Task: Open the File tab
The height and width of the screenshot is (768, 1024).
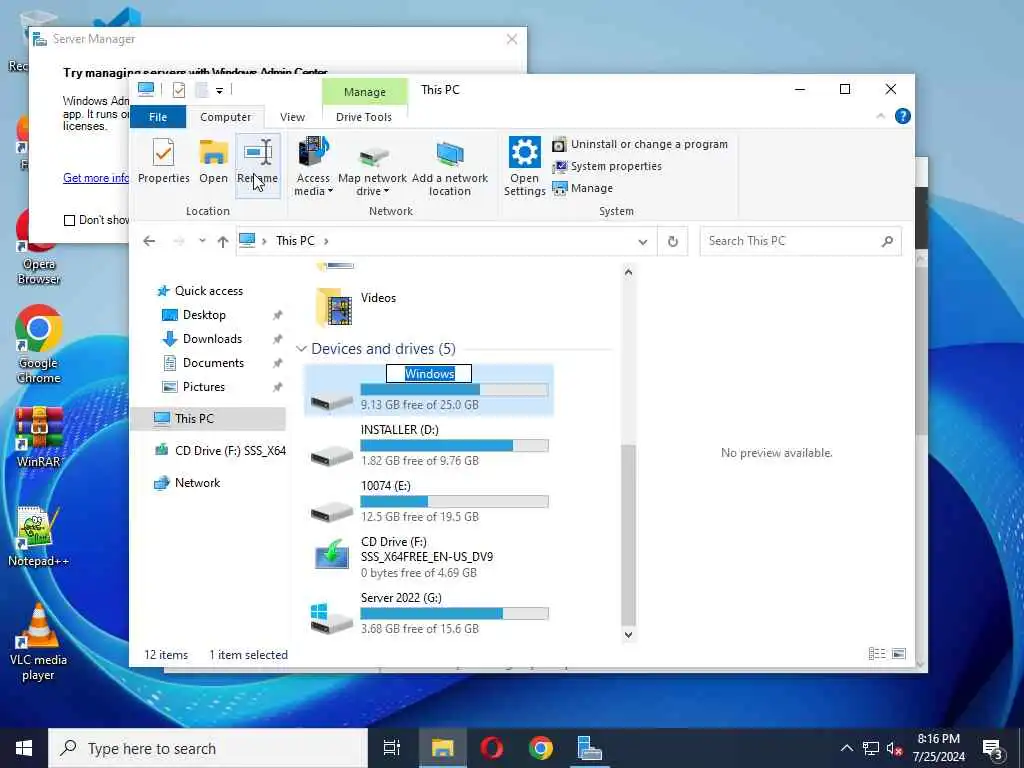Action: pos(158,117)
